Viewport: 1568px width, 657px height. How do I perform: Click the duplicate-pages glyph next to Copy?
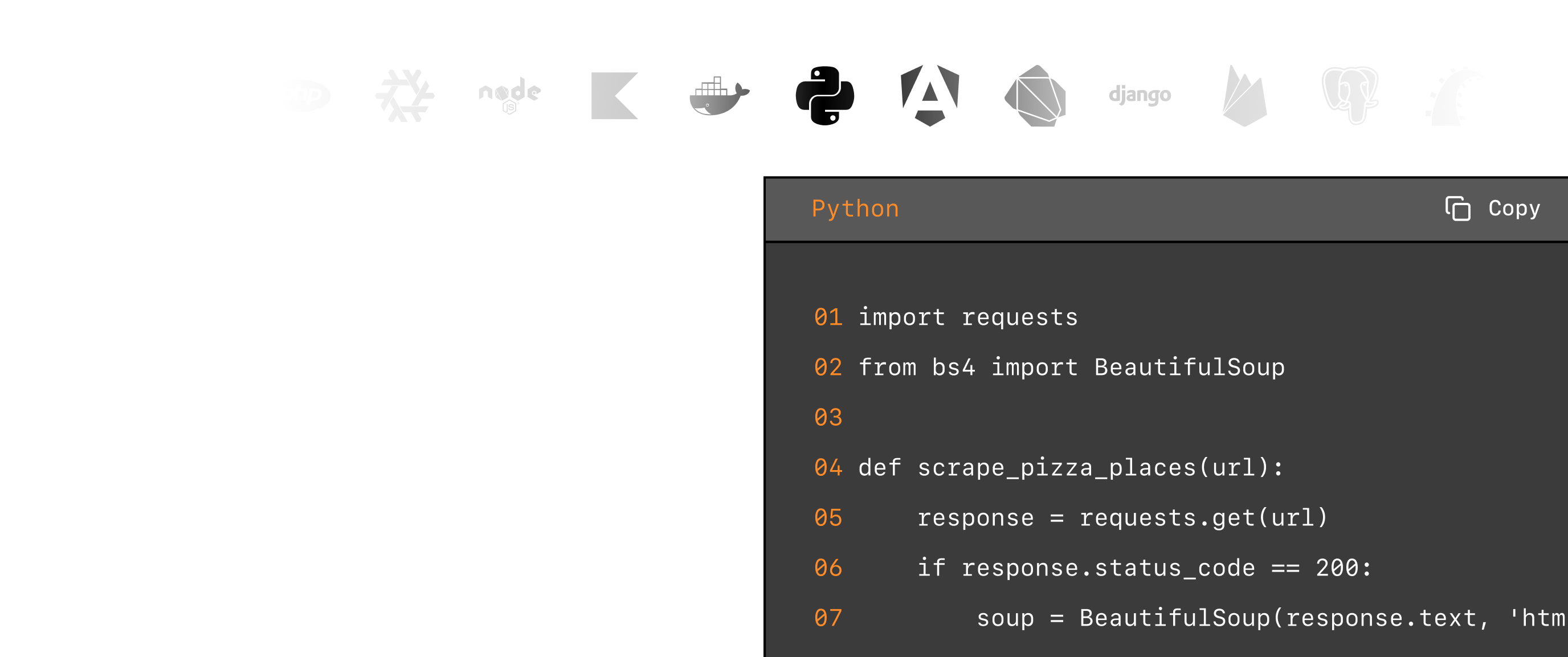(x=1460, y=209)
